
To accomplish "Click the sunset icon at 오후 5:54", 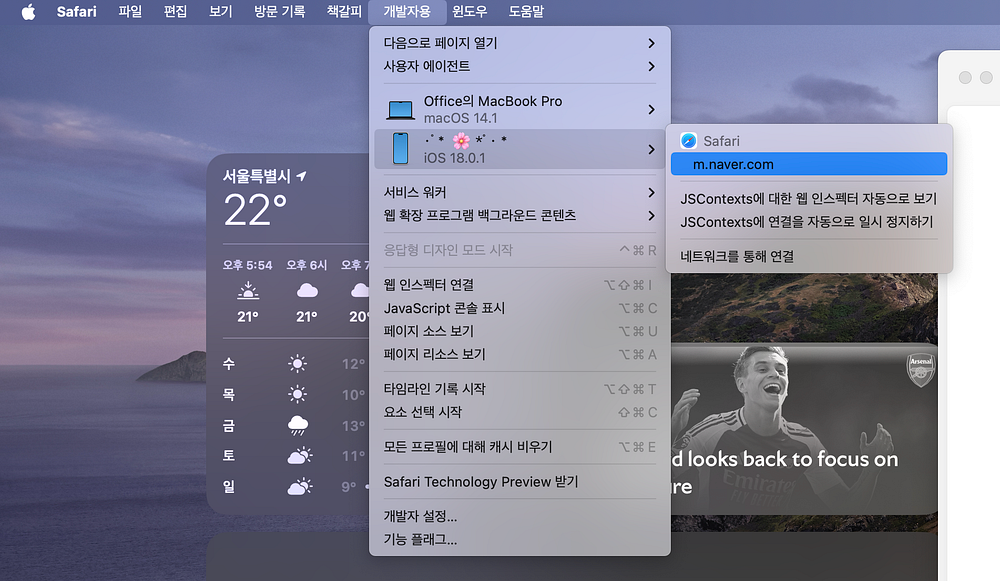I will click(248, 291).
